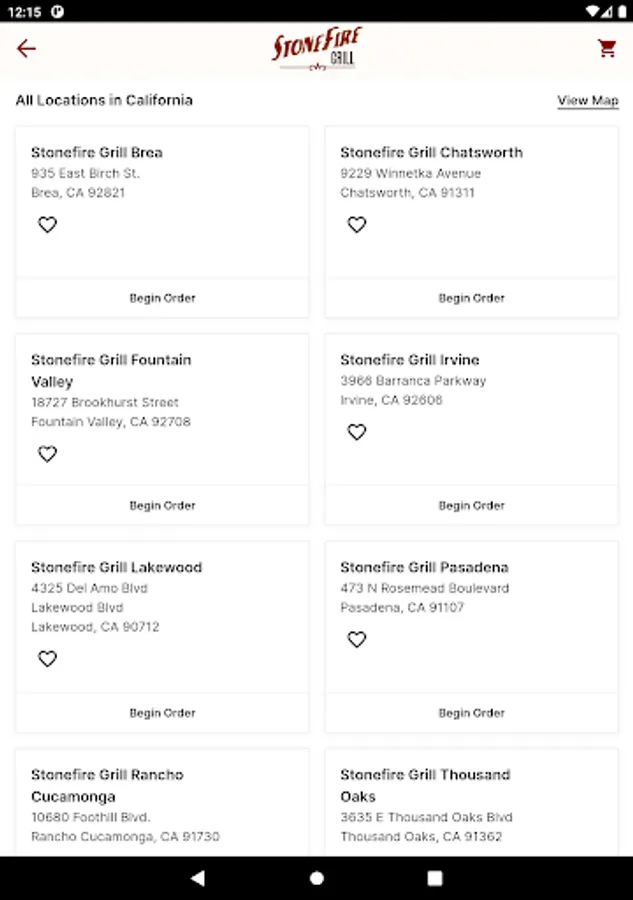Favorite the Chatsworth location with heart
The image size is (633, 900).
tap(357, 225)
